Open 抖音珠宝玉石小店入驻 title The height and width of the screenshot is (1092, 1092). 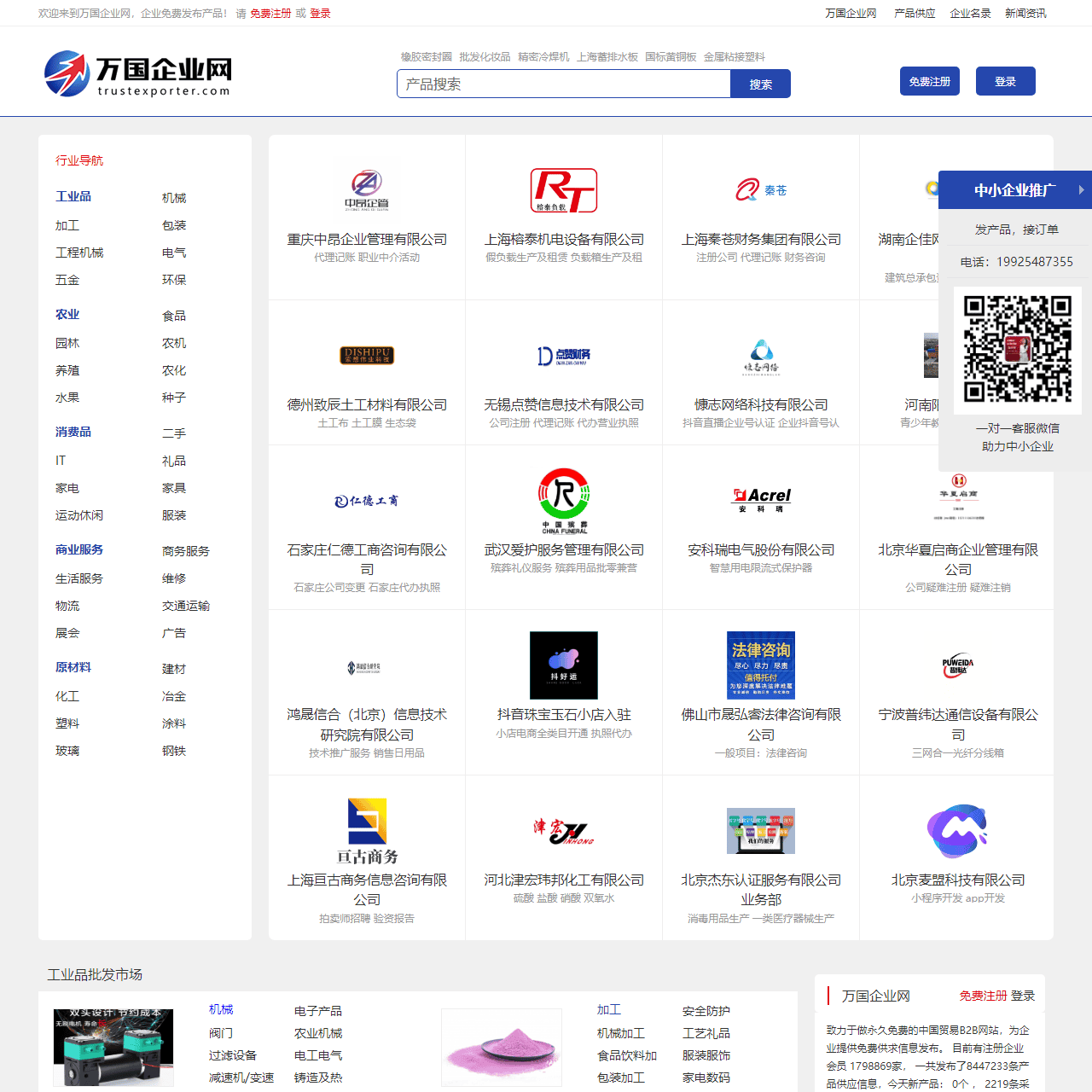pyautogui.click(x=564, y=715)
